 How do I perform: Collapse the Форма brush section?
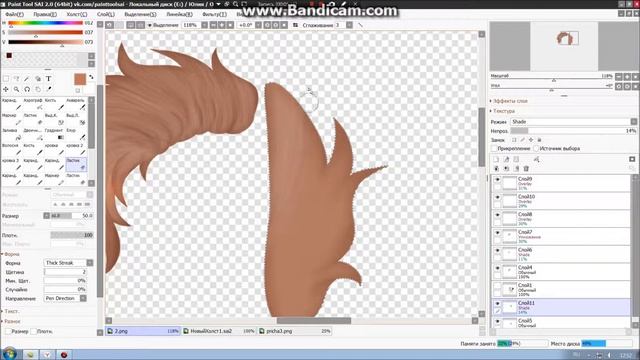tap(11, 254)
